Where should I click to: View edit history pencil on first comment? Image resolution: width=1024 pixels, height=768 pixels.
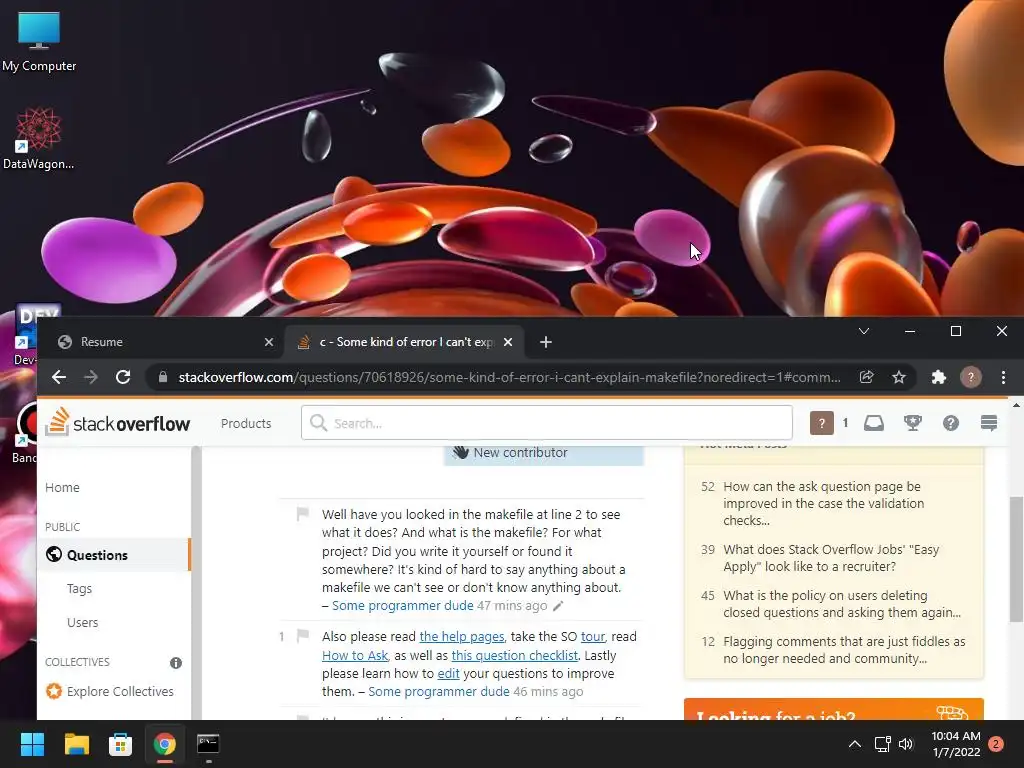point(558,606)
